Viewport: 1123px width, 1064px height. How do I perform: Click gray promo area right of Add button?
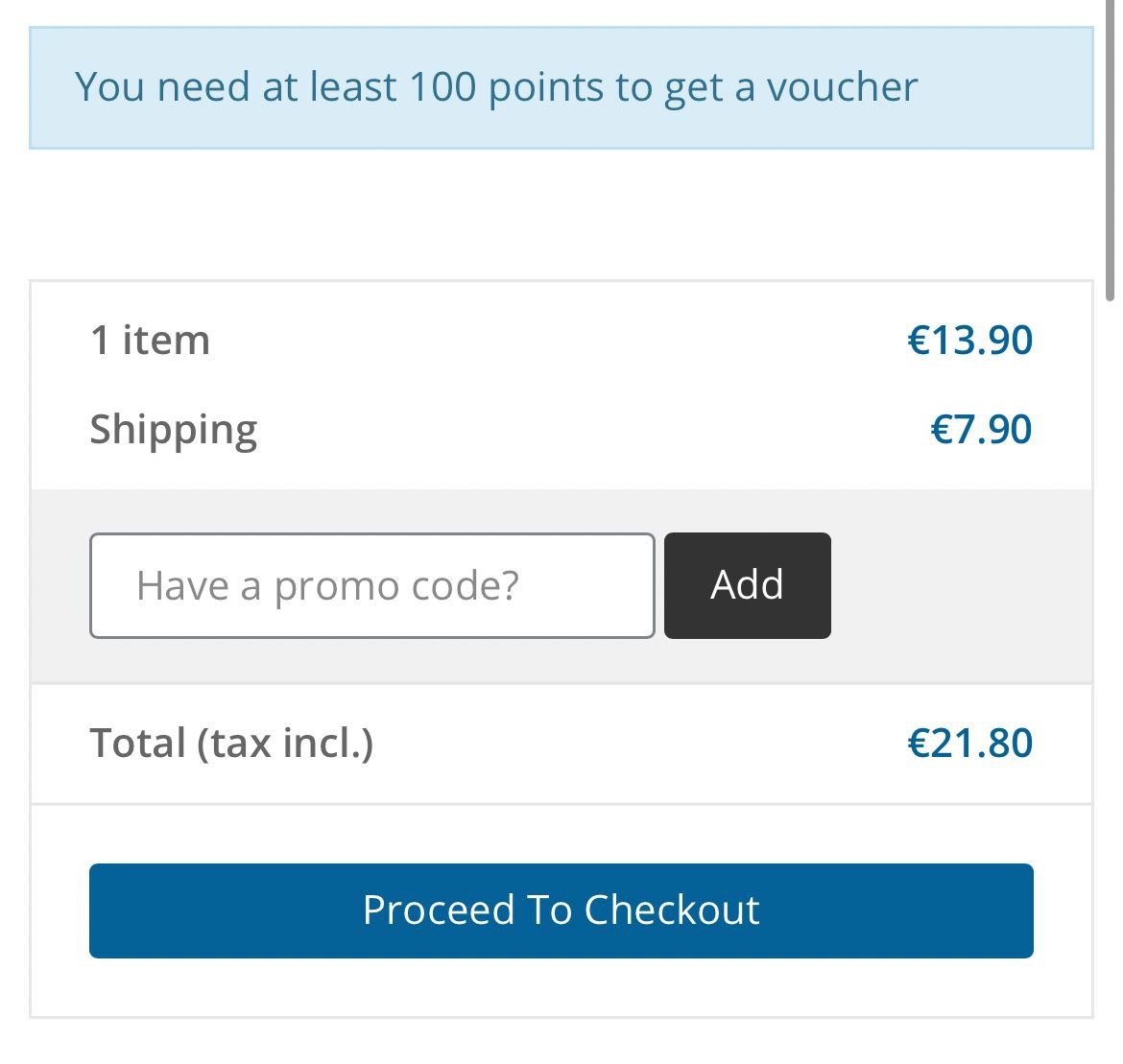960,585
